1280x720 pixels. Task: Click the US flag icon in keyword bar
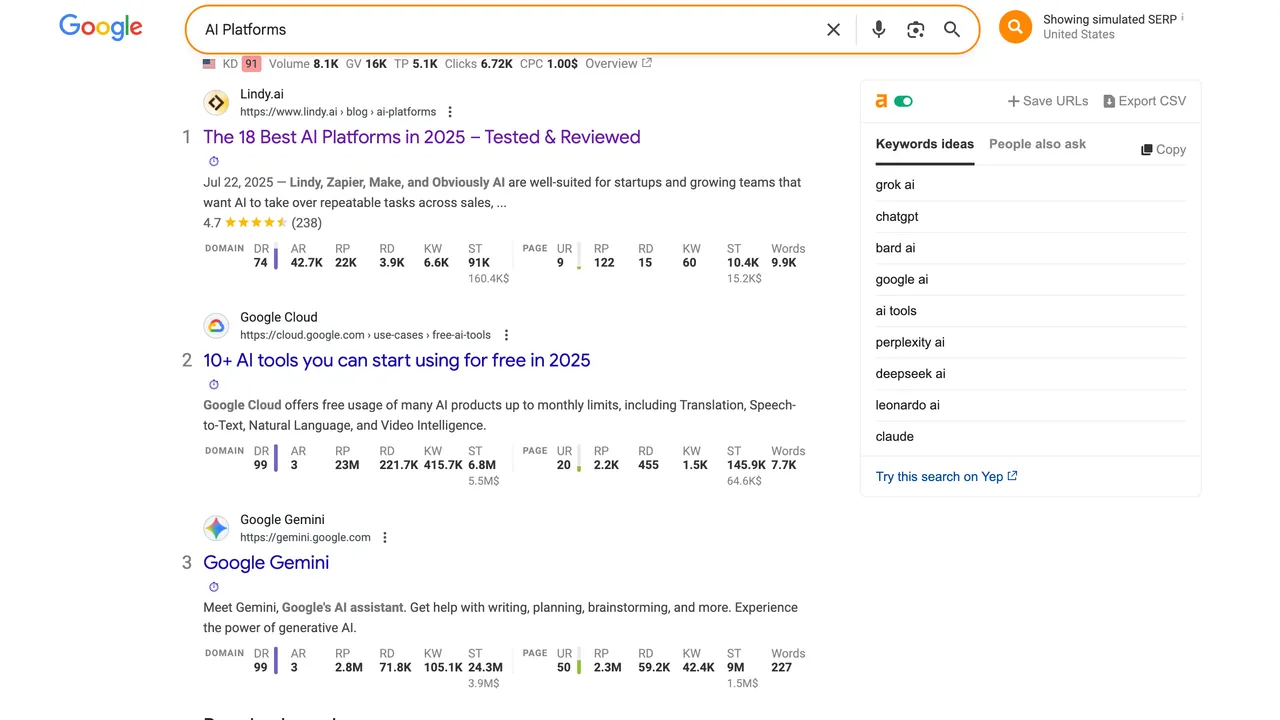coord(209,64)
